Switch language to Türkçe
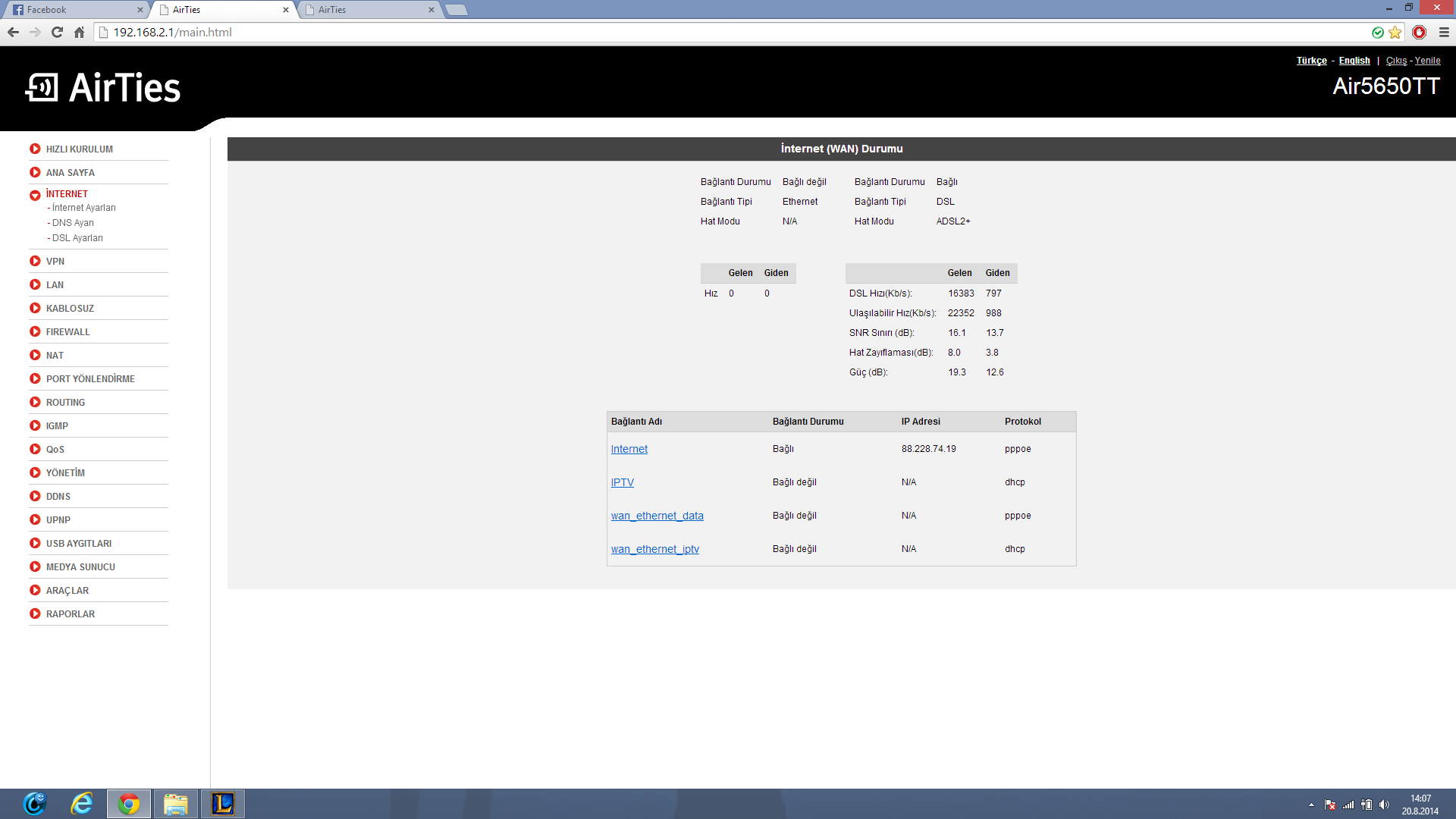The width and height of the screenshot is (1456, 819). [x=1311, y=61]
